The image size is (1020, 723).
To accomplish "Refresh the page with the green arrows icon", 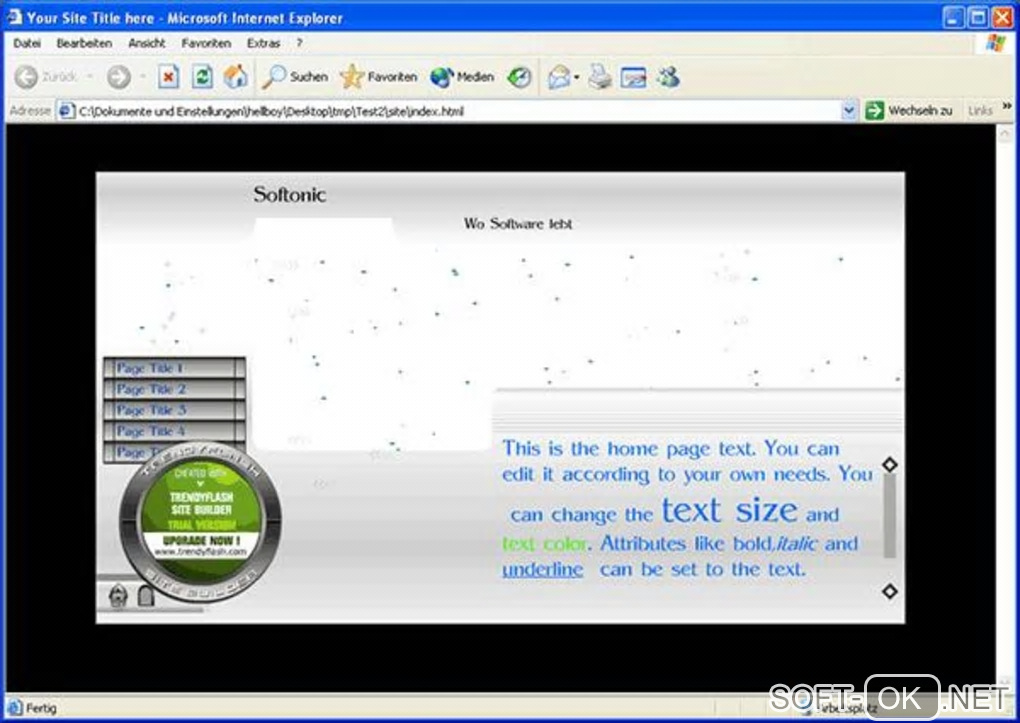I will 202,77.
